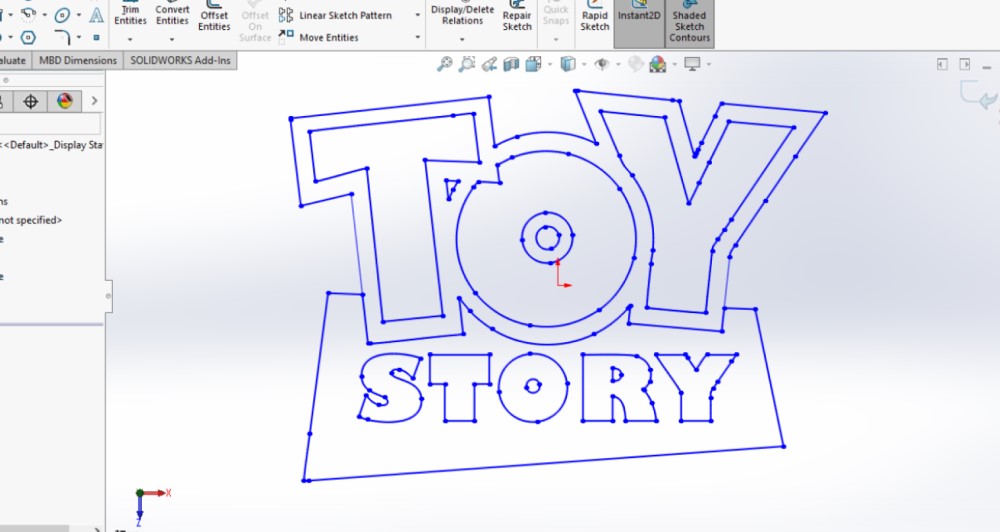Open DimXpertManager crosshair tab
Screen dimensions: 1000x532
click(31, 101)
